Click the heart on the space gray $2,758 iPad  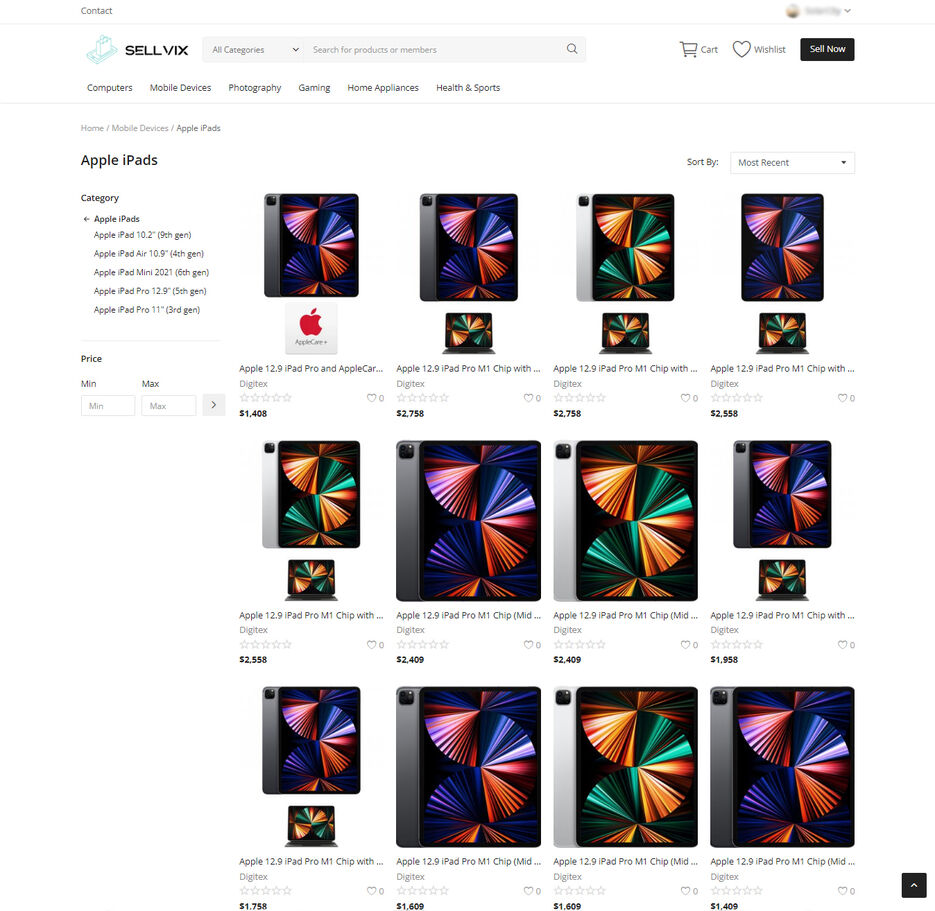pyautogui.click(x=528, y=398)
